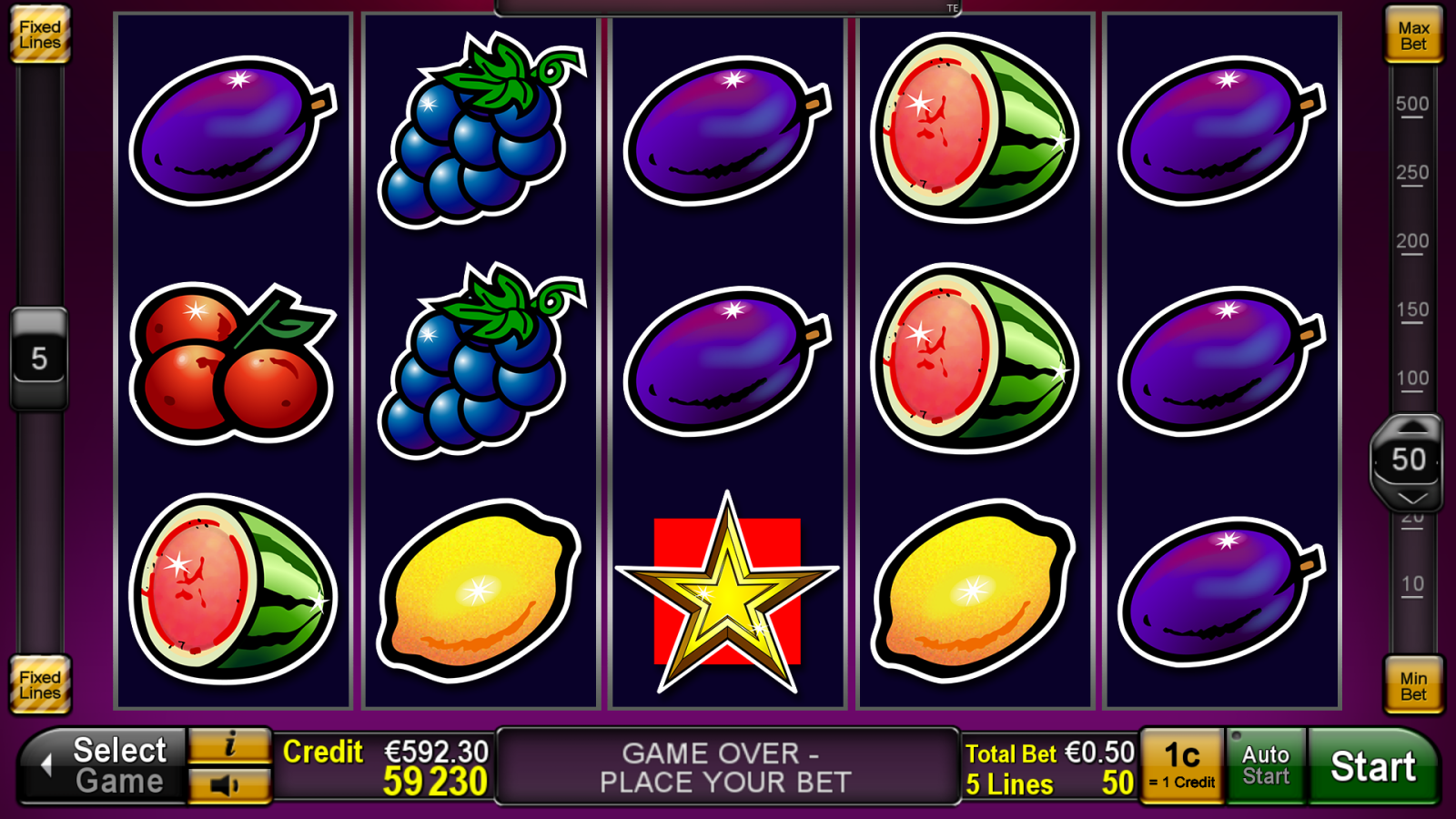Click the Min Bet button
The width and height of the screenshot is (1456, 819).
[x=1413, y=685]
